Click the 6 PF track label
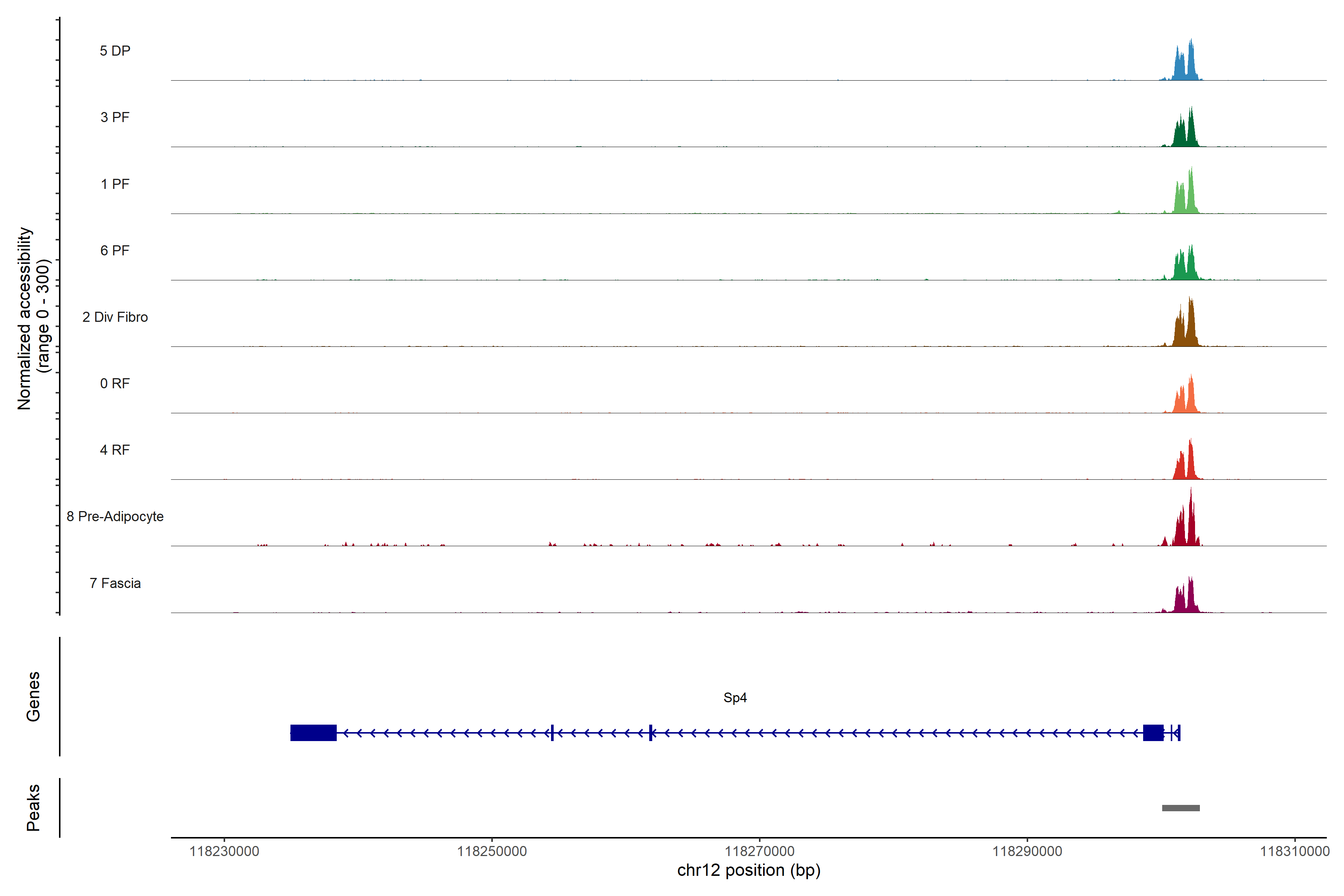 (x=115, y=250)
